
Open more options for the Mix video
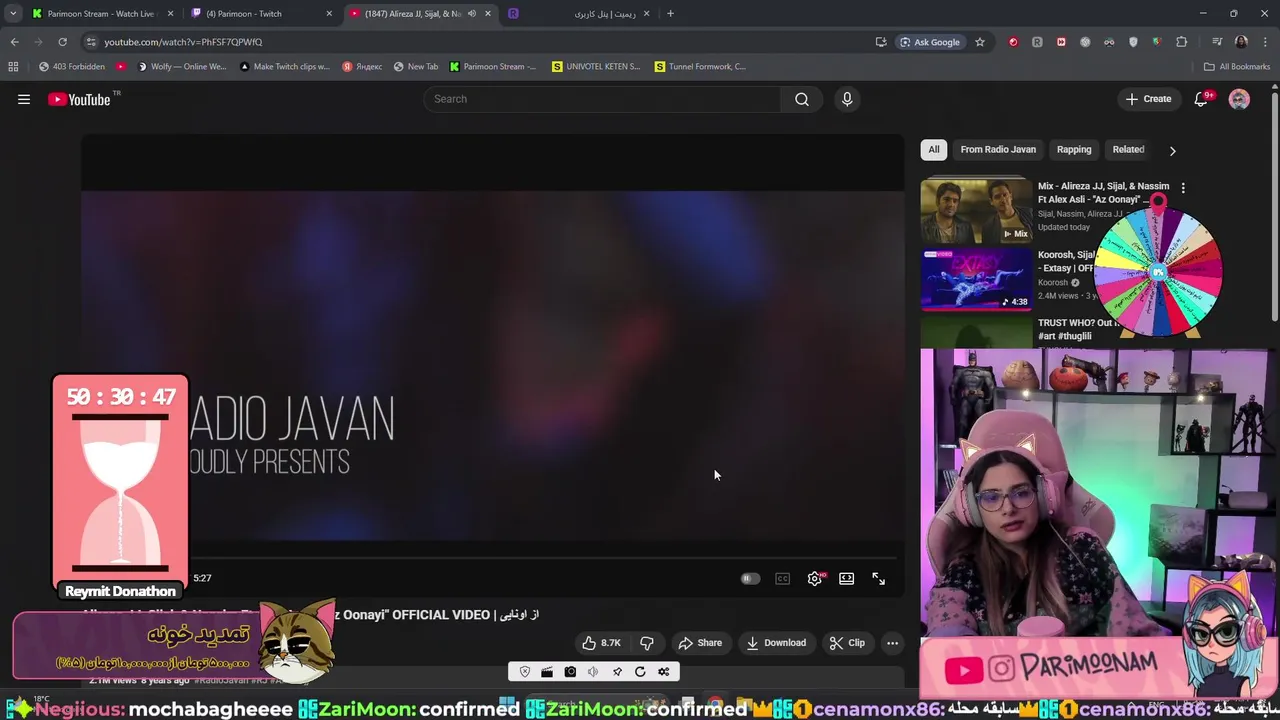[1183, 187]
